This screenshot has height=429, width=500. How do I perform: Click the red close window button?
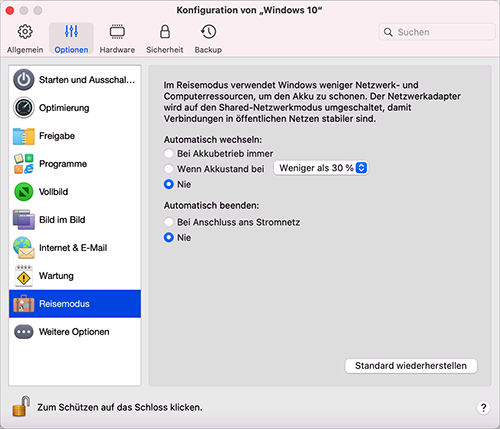point(10,11)
